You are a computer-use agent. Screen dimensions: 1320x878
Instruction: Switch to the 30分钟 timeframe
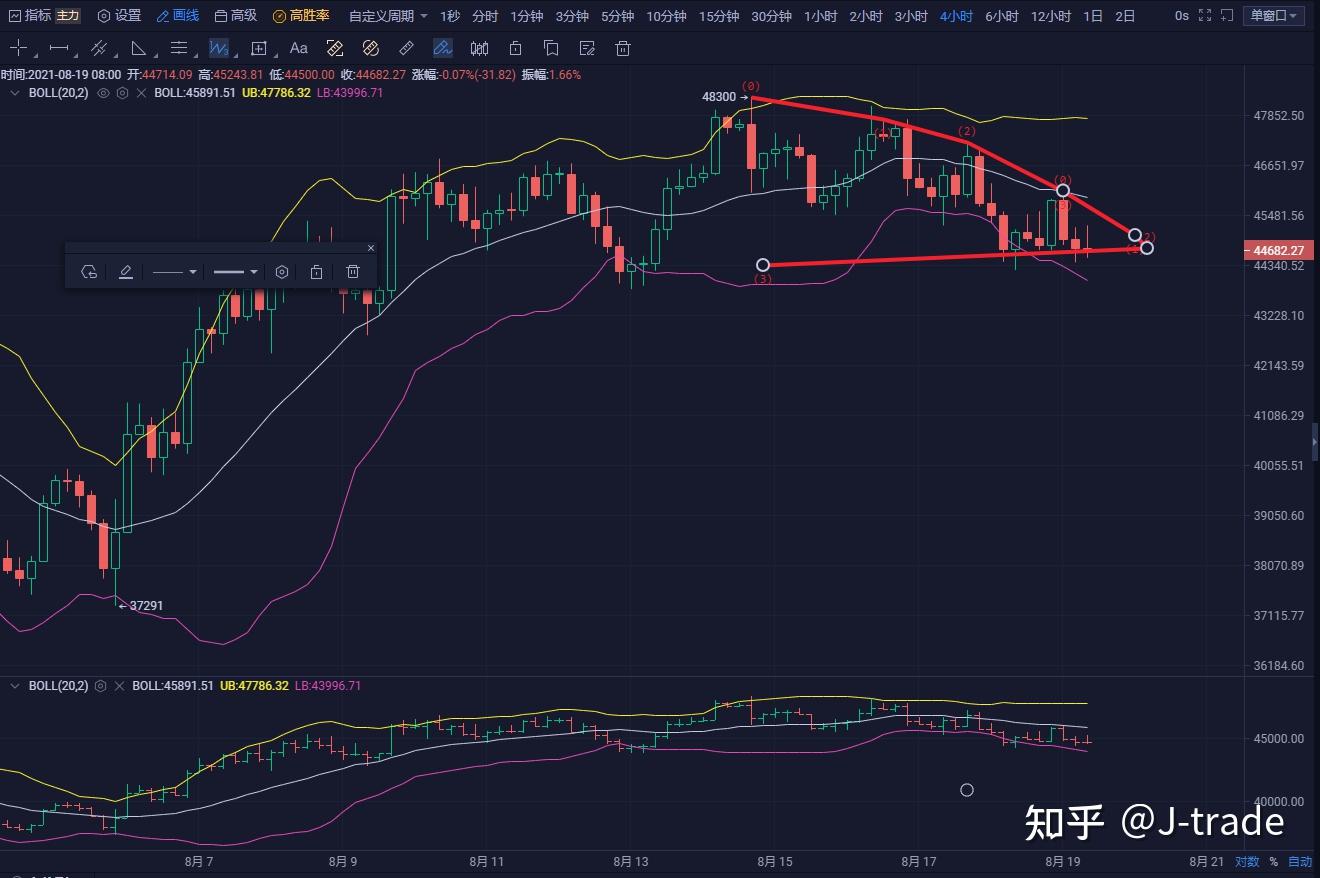771,16
